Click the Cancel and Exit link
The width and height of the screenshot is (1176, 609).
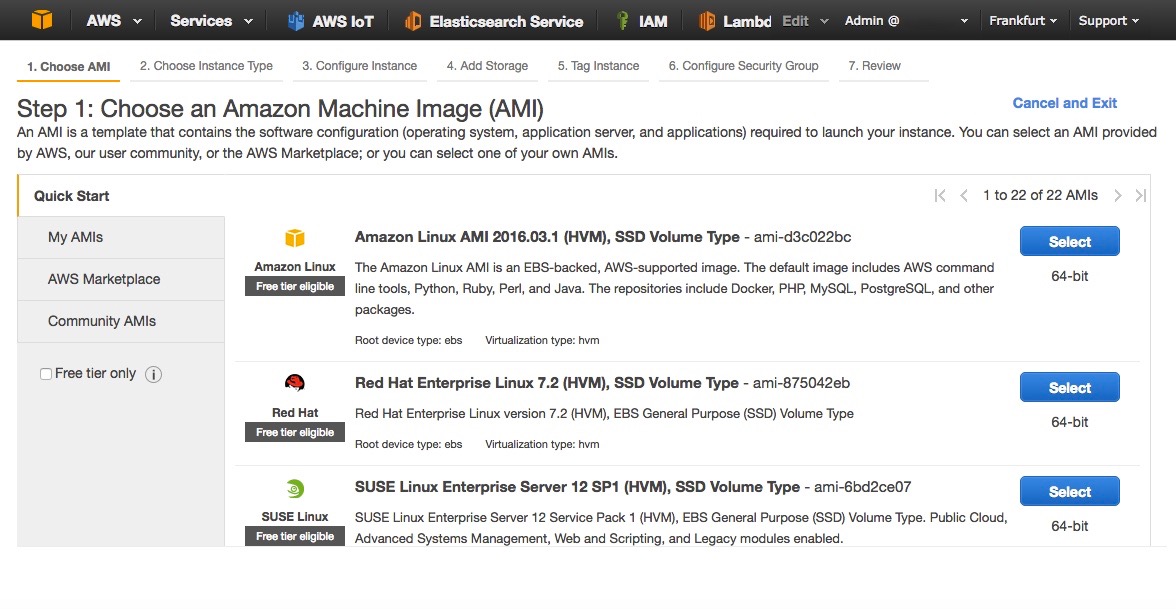pos(1064,103)
